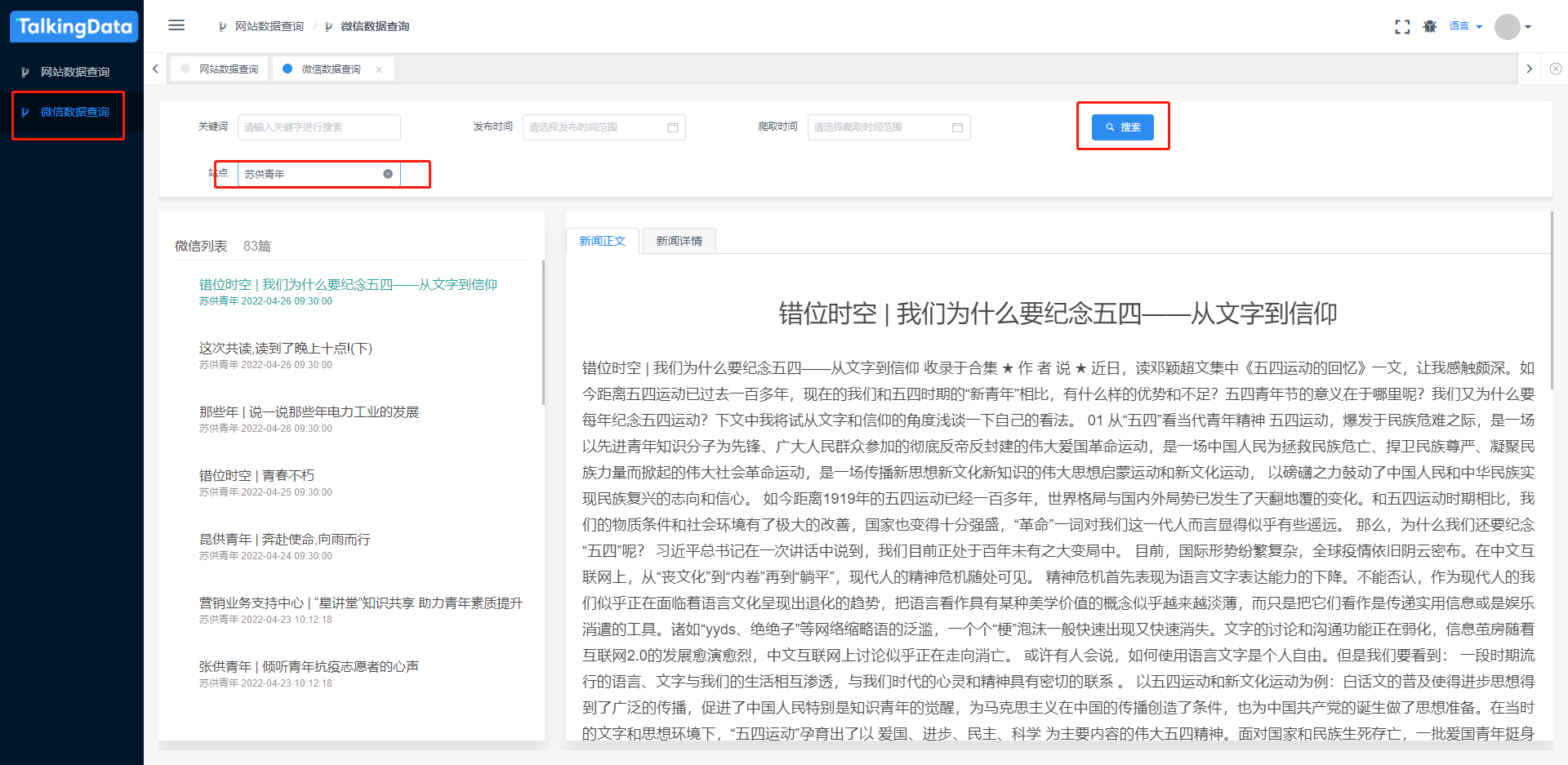Click the 站点 field containing 苏供青年

point(318,174)
